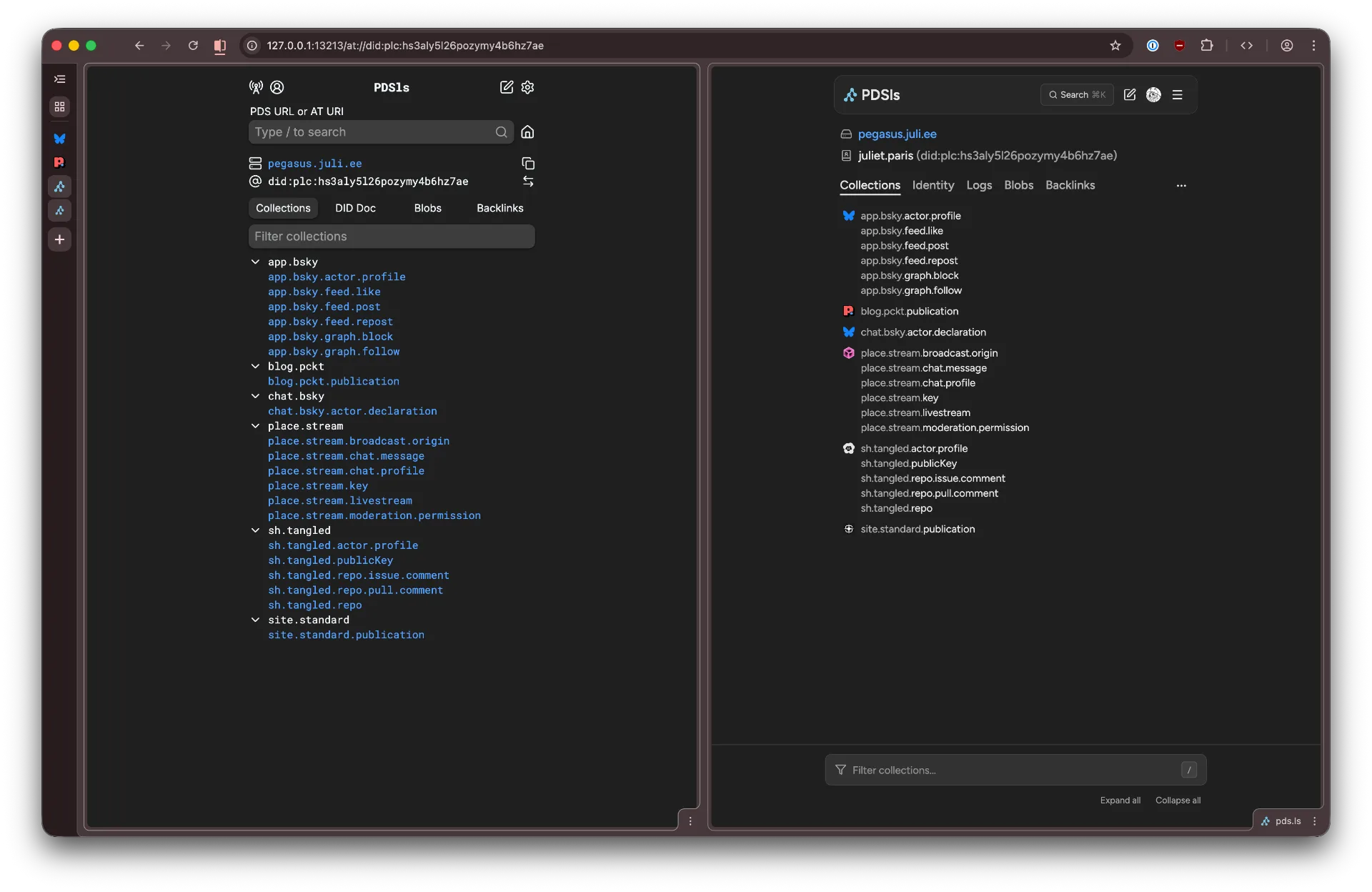This screenshot has width=1372, height=892.
Task: Expand the sidebar using the collapsed-menu toggle
Action: [60, 79]
